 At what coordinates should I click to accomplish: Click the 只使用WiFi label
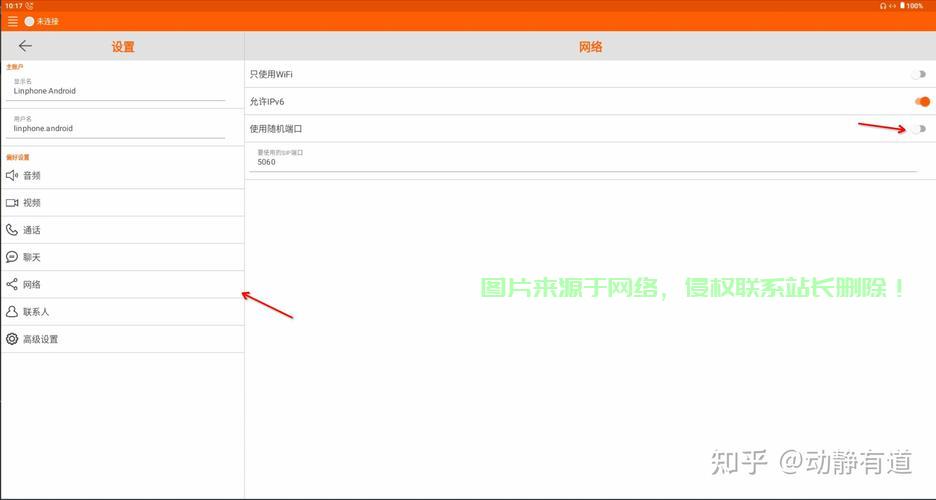[x=271, y=75]
